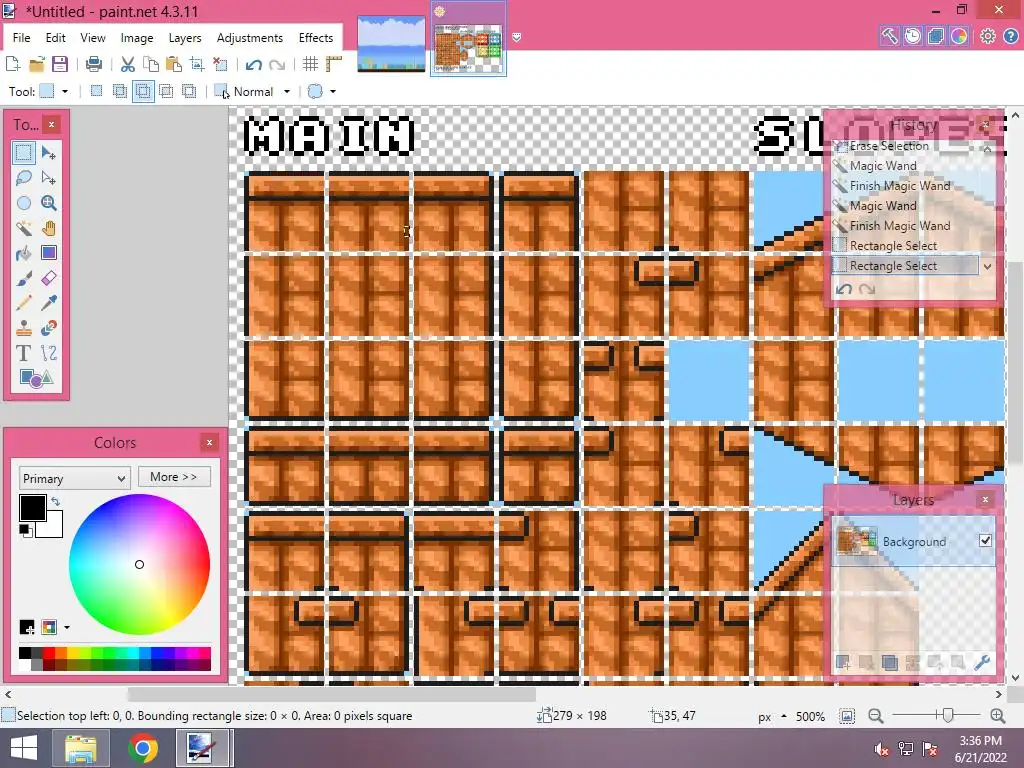Toggle the Colors window button at top right

pyautogui.click(x=959, y=36)
